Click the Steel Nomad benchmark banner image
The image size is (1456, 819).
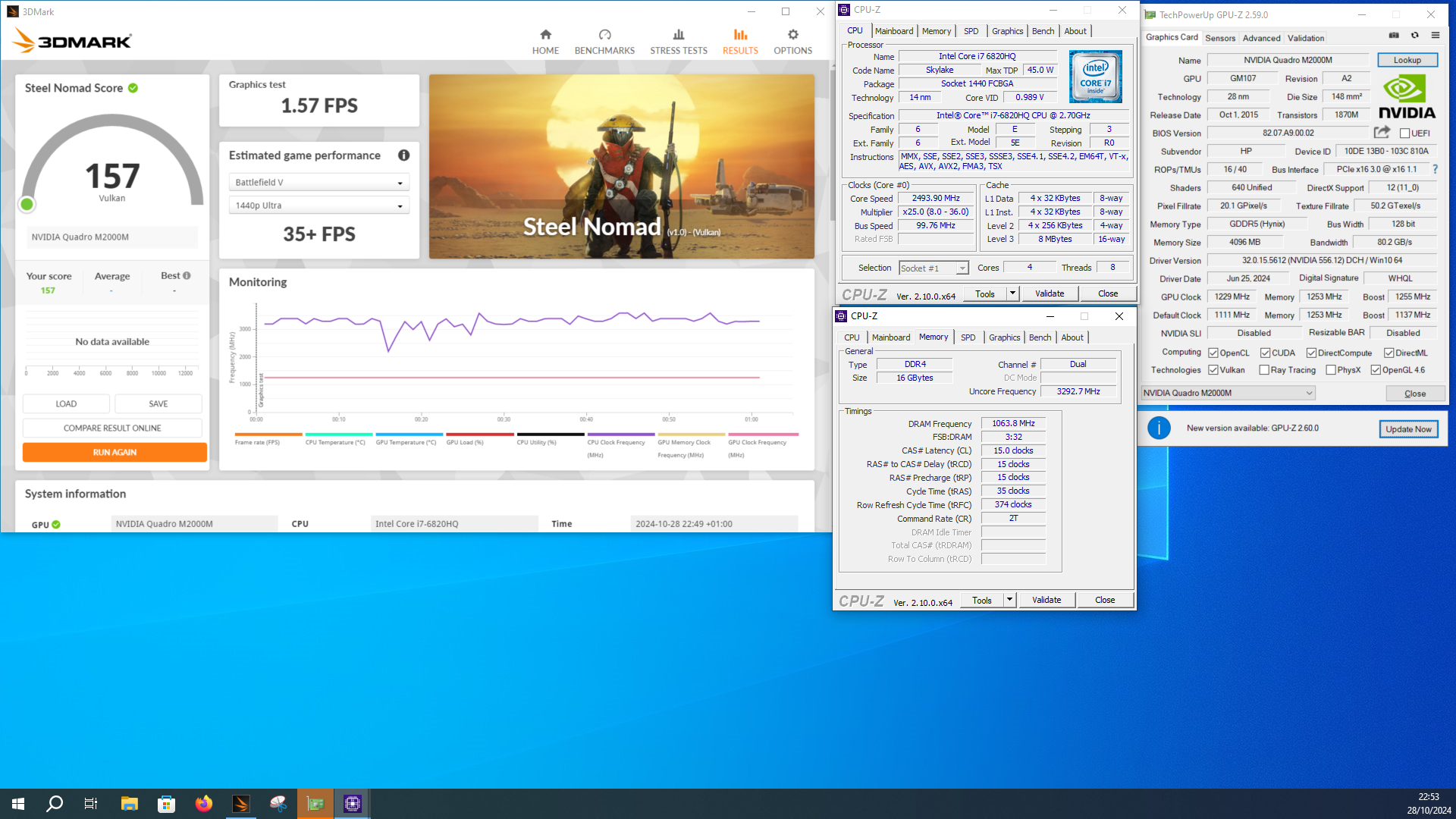[x=622, y=167]
